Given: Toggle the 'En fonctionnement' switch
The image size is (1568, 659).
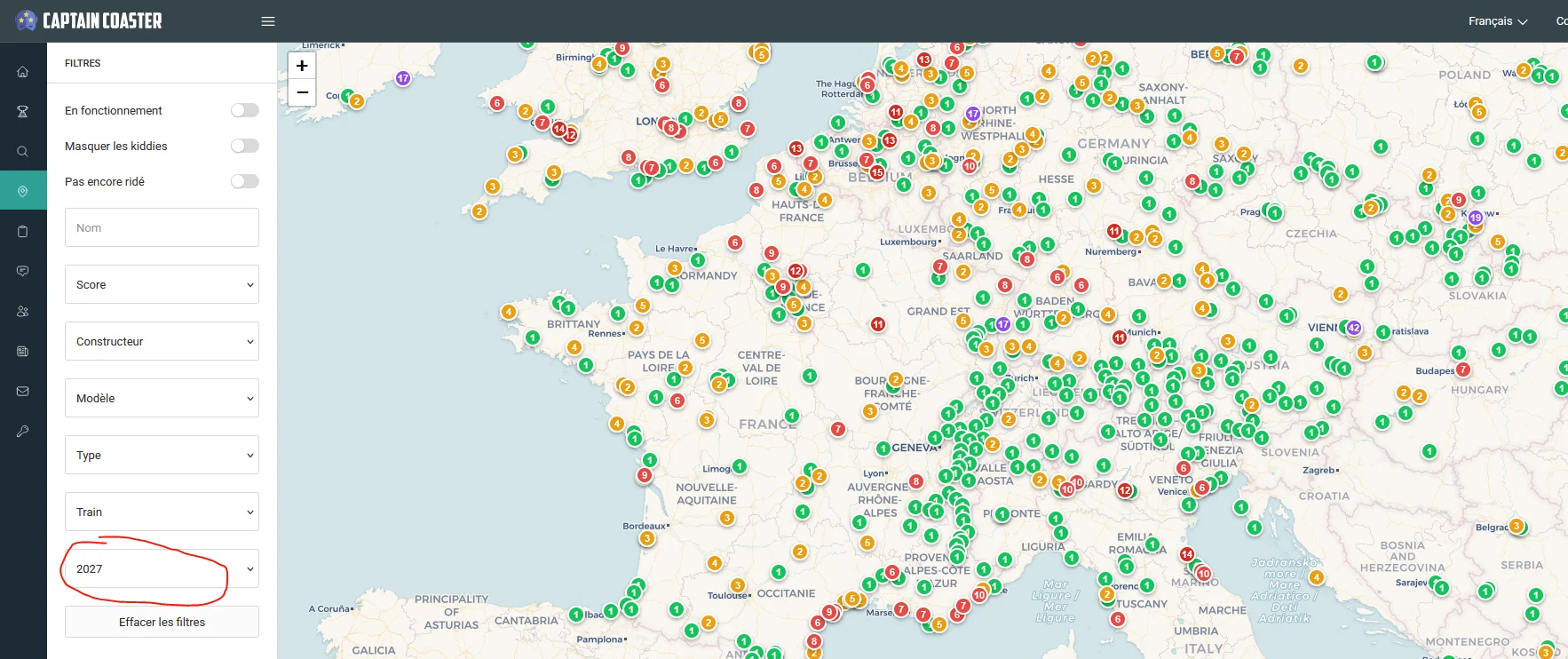Looking at the screenshot, I should pyautogui.click(x=245, y=110).
